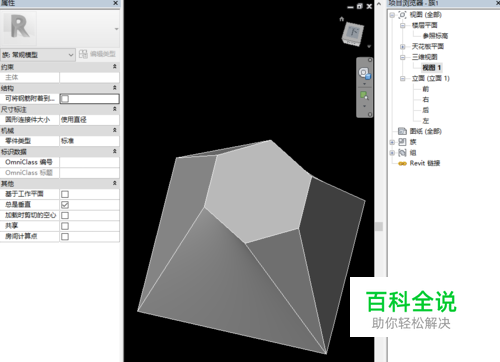Collapse the 尺寸标注 properties section
This screenshot has width=500, height=362.
115,109
